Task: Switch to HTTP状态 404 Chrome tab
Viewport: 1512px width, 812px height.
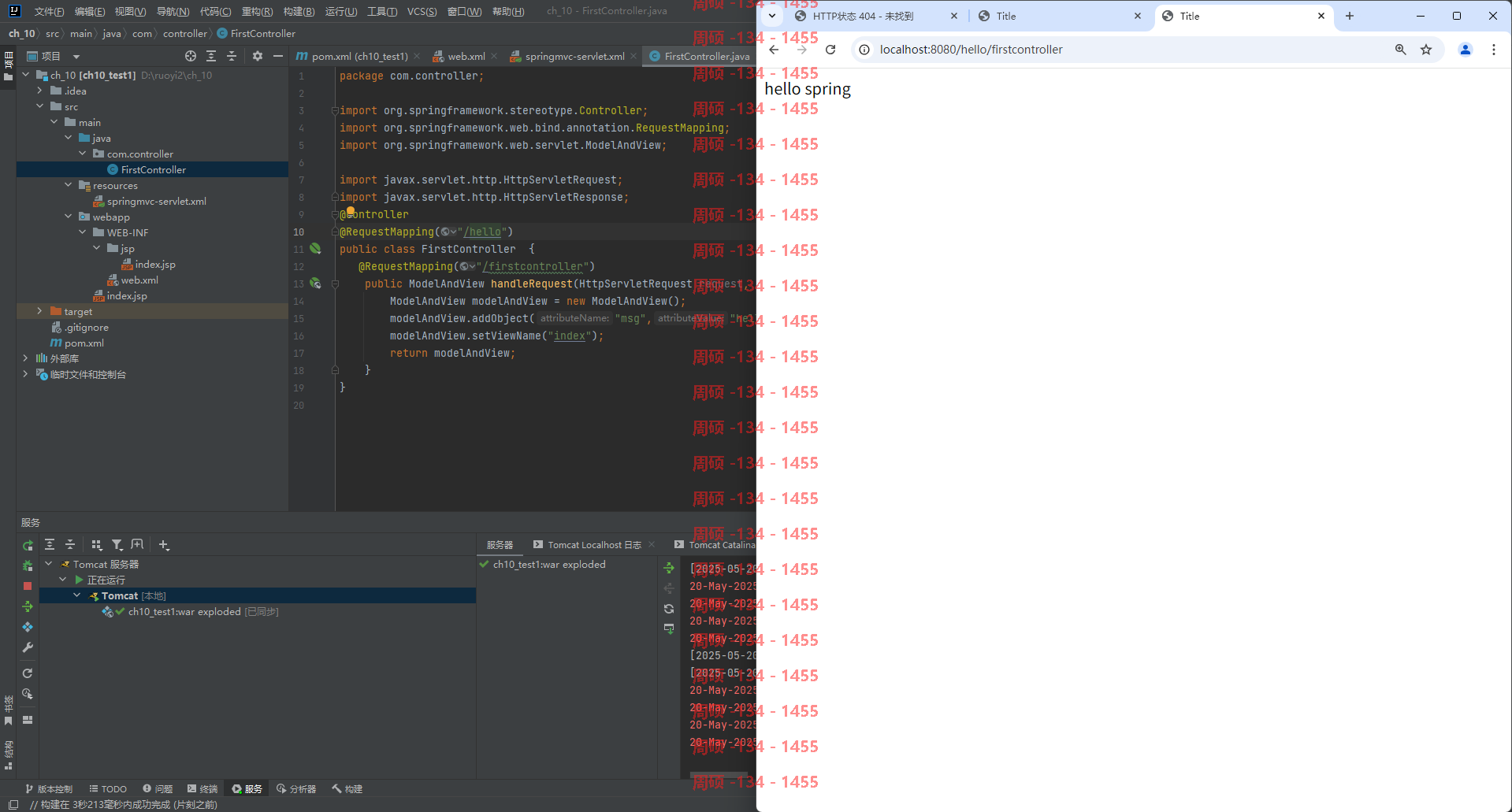Action: tap(863, 16)
